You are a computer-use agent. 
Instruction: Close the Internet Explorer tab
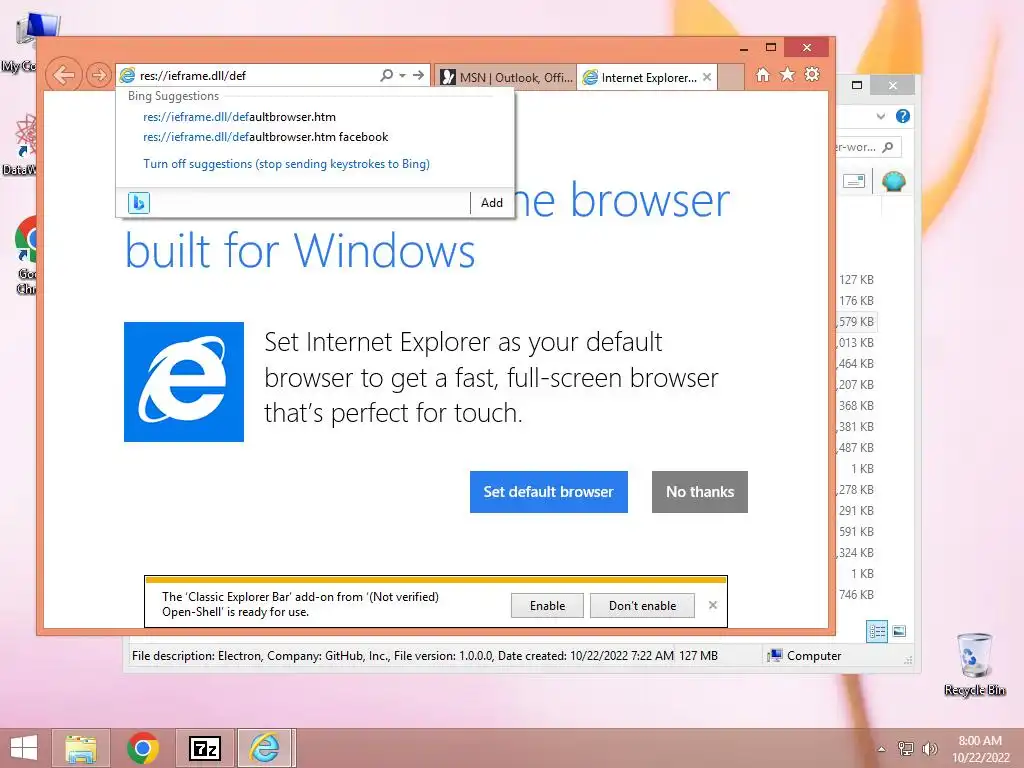click(707, 77)
